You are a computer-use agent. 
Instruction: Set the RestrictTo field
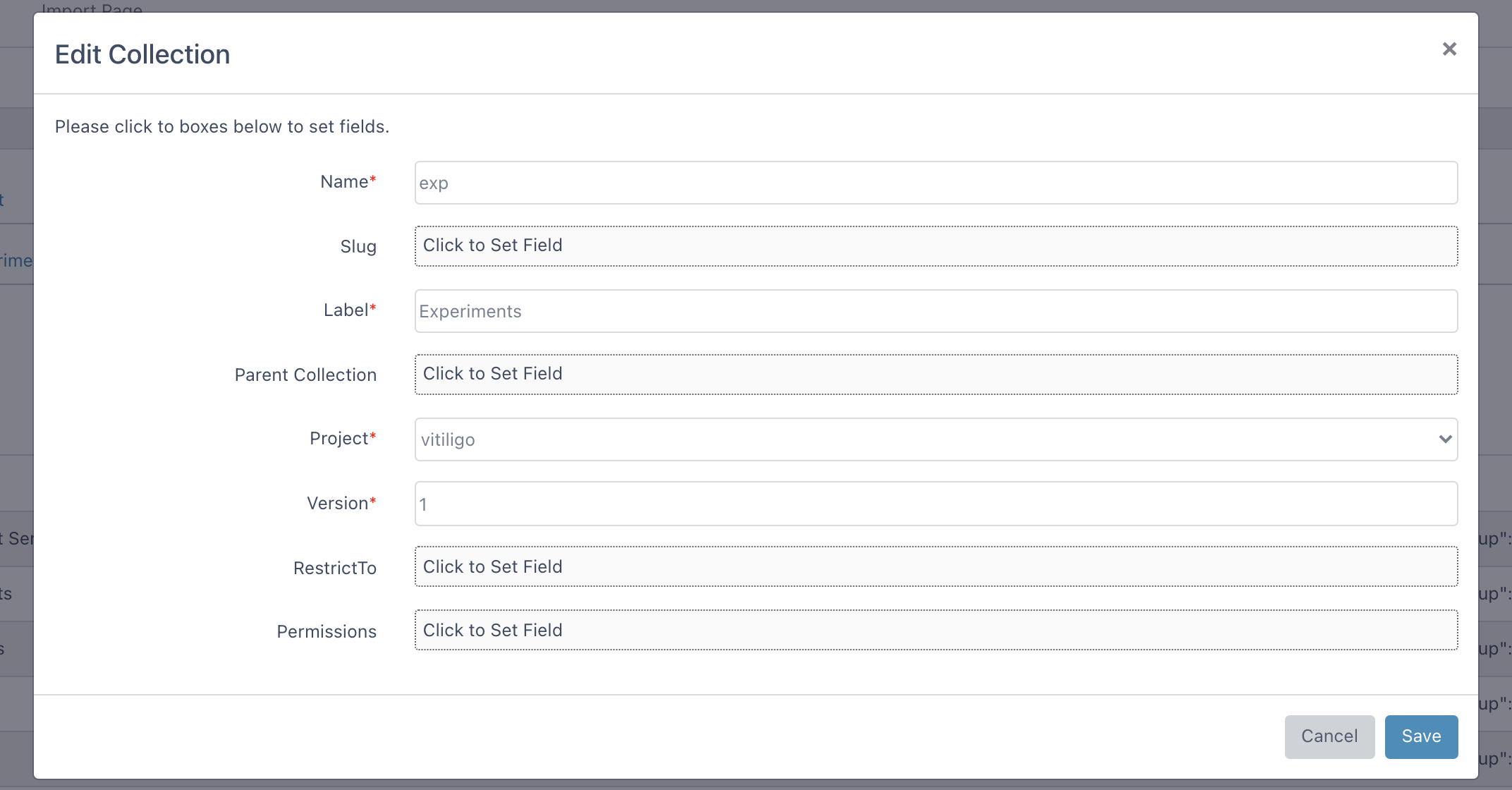click(936, 567)
